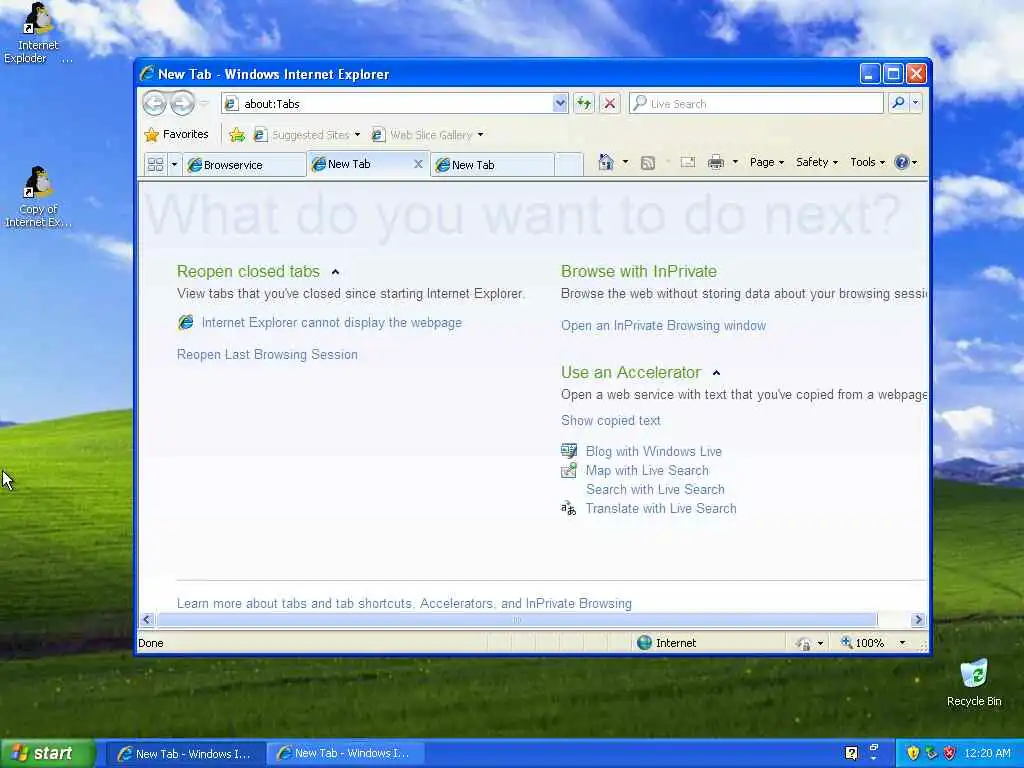Click the 100% zoom level button
This screenshot has width=1024, height=768.
(863, 643)
